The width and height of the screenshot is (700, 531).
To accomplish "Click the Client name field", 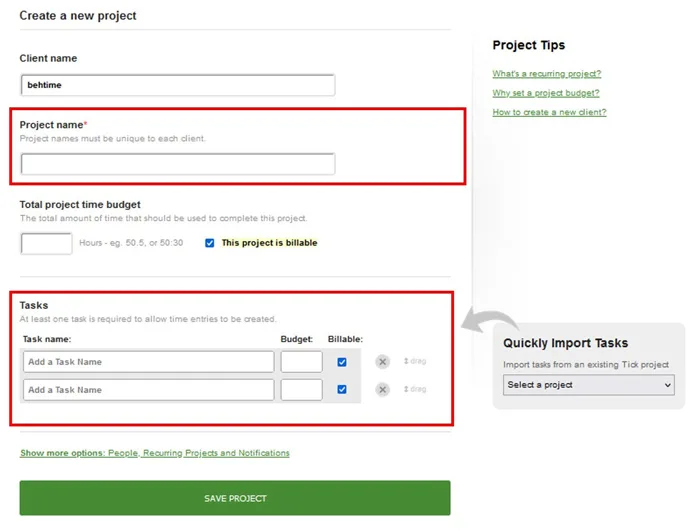I will pyautogui.click(x=178, y=86).
